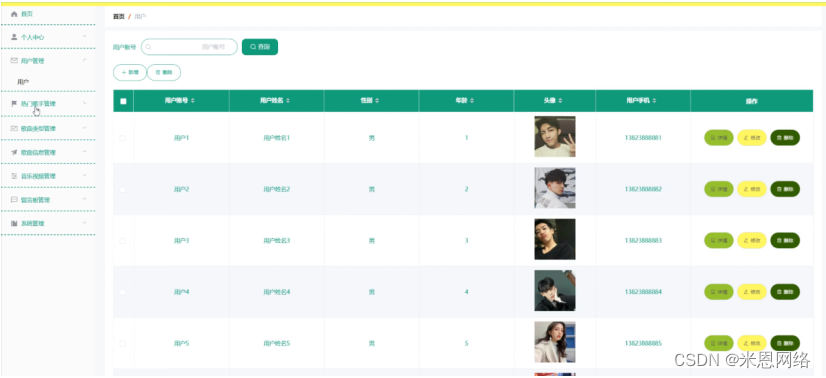Click the batch 删除 button above table
Screen dimensions: 826x378
pos(164,73)
